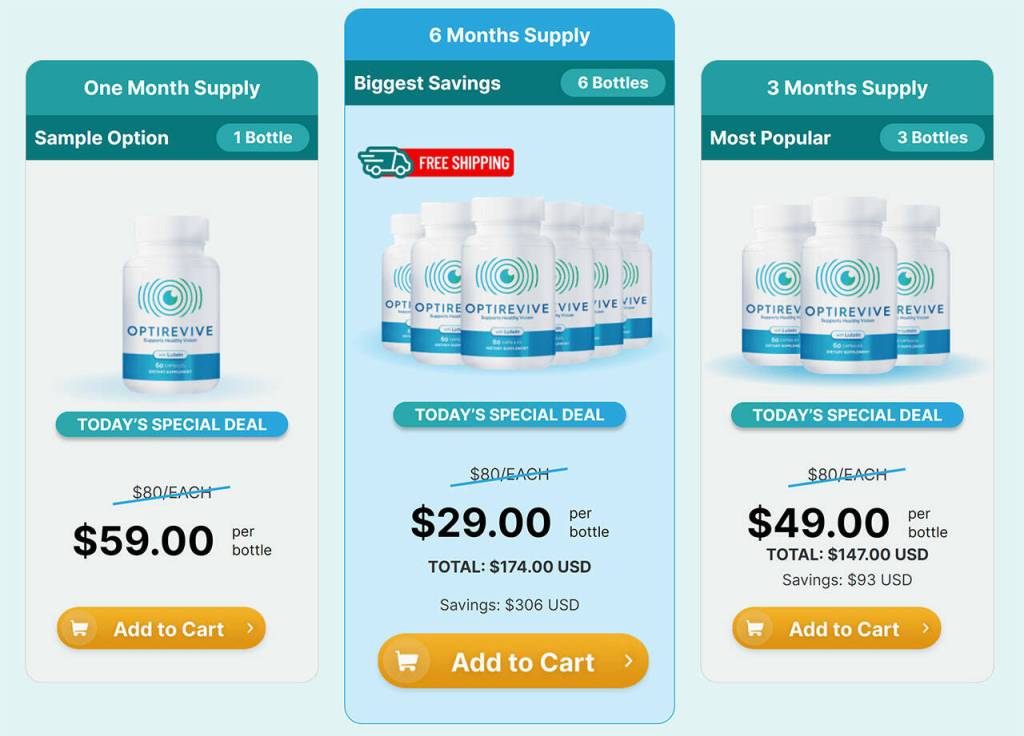
Task: Add the $29.00 six bottle option to cart
Action: [513, 661]
